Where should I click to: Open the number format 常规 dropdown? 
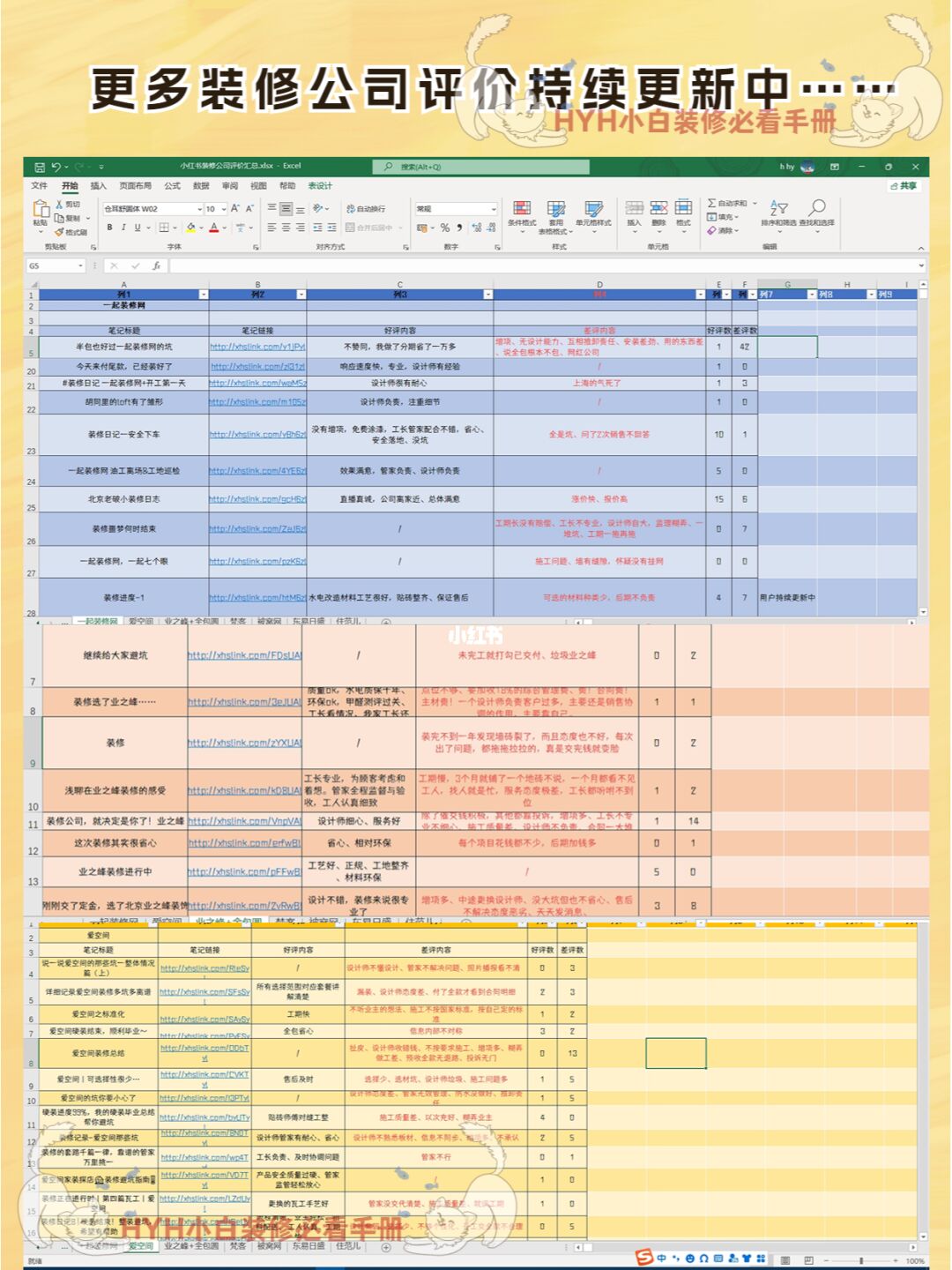pyautogui.click(x=493, y=209)
